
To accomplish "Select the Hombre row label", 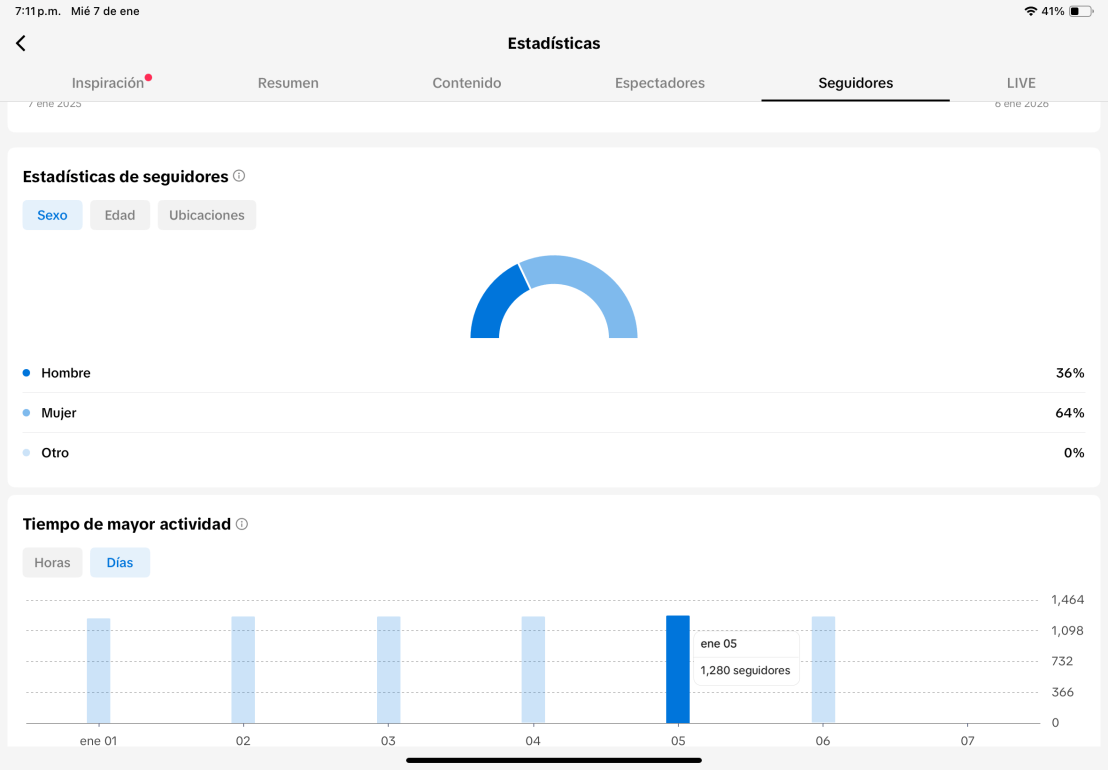I will [66, 373].
